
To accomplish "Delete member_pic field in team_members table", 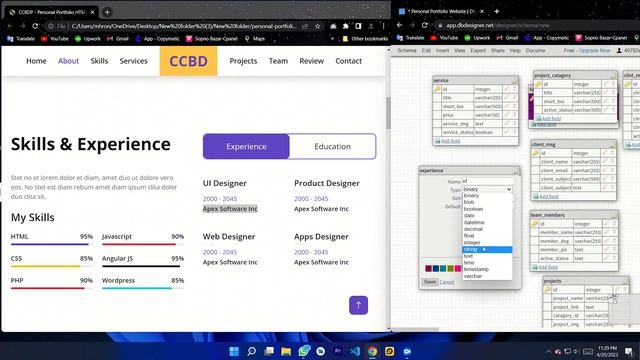I will point(614,249).
